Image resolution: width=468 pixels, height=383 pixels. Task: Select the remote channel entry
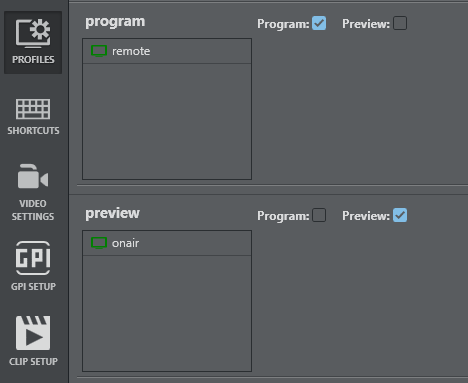click(x=167, y=51)
